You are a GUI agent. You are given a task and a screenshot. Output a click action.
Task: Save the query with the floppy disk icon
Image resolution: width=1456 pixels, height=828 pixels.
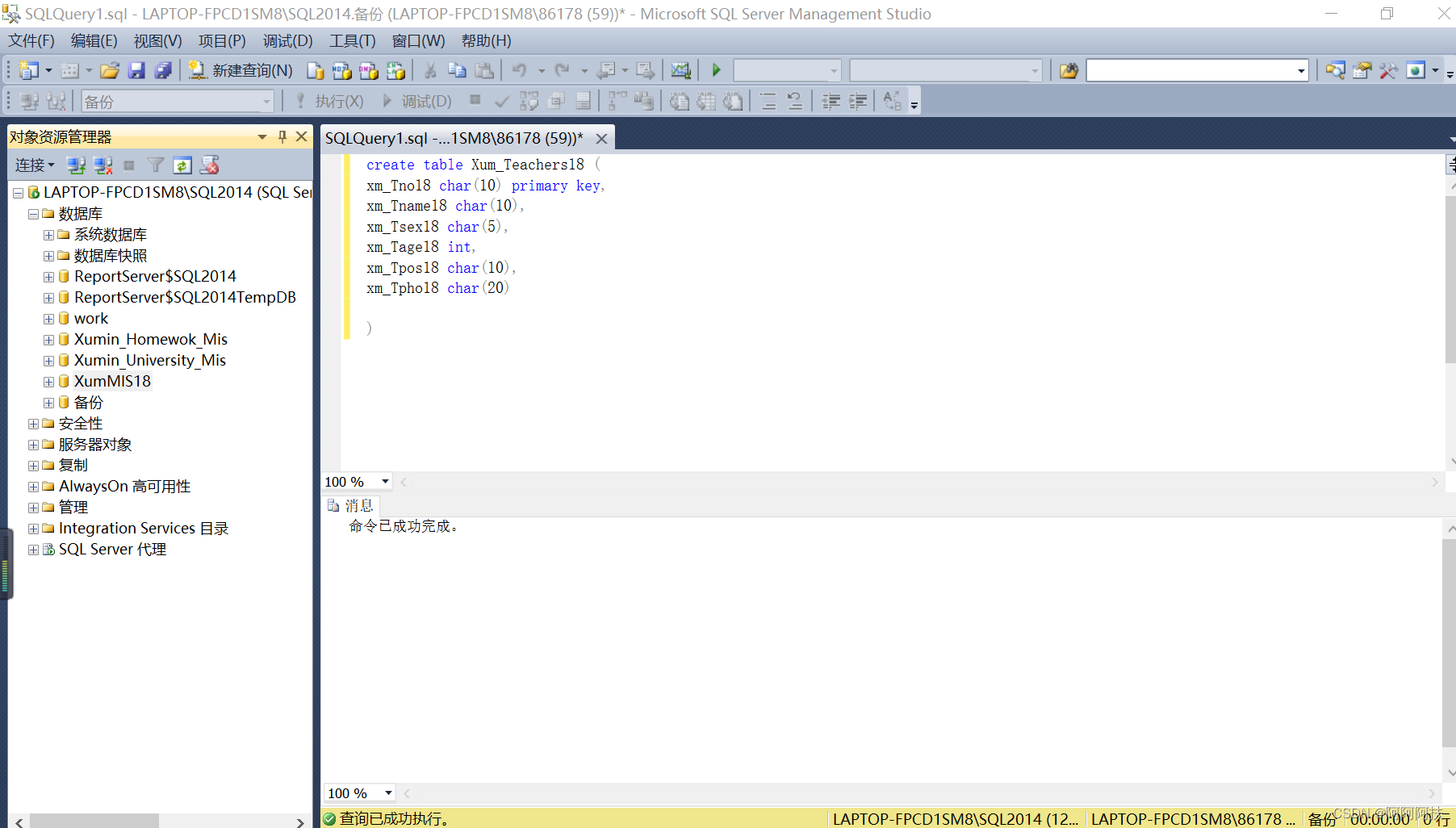136,71
